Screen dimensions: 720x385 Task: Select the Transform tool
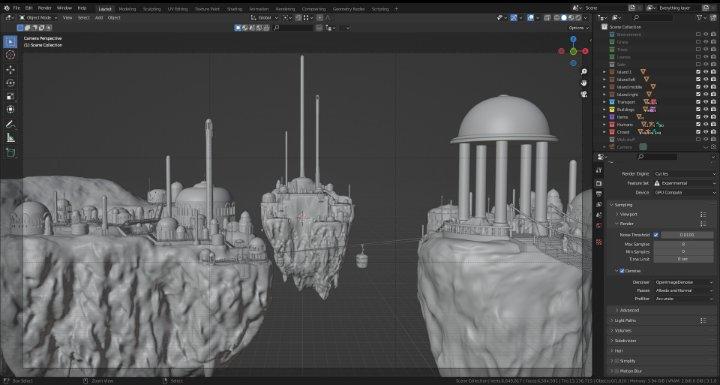[x=10, y=110]
